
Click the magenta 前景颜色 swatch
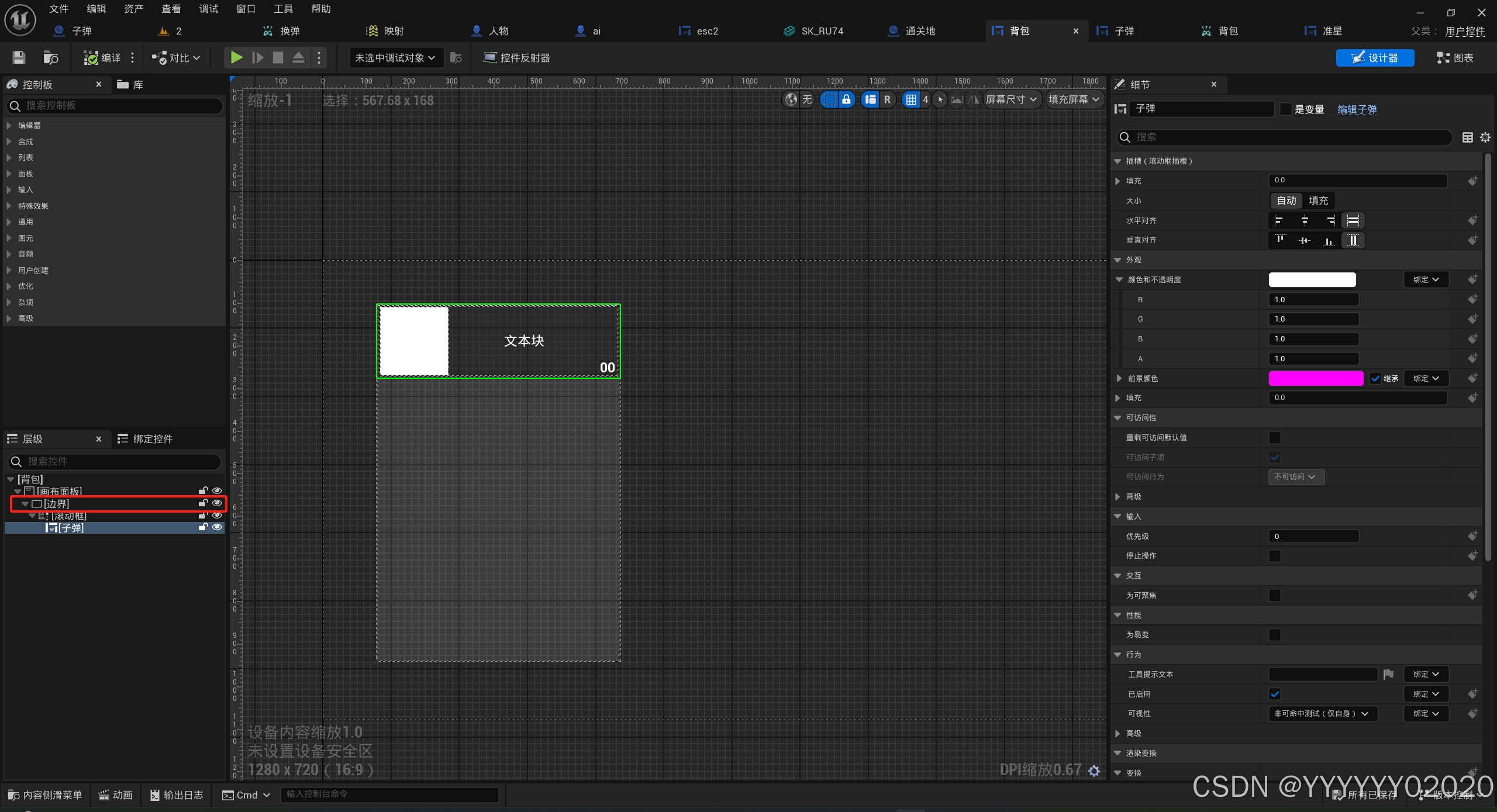coord(1315,378)
